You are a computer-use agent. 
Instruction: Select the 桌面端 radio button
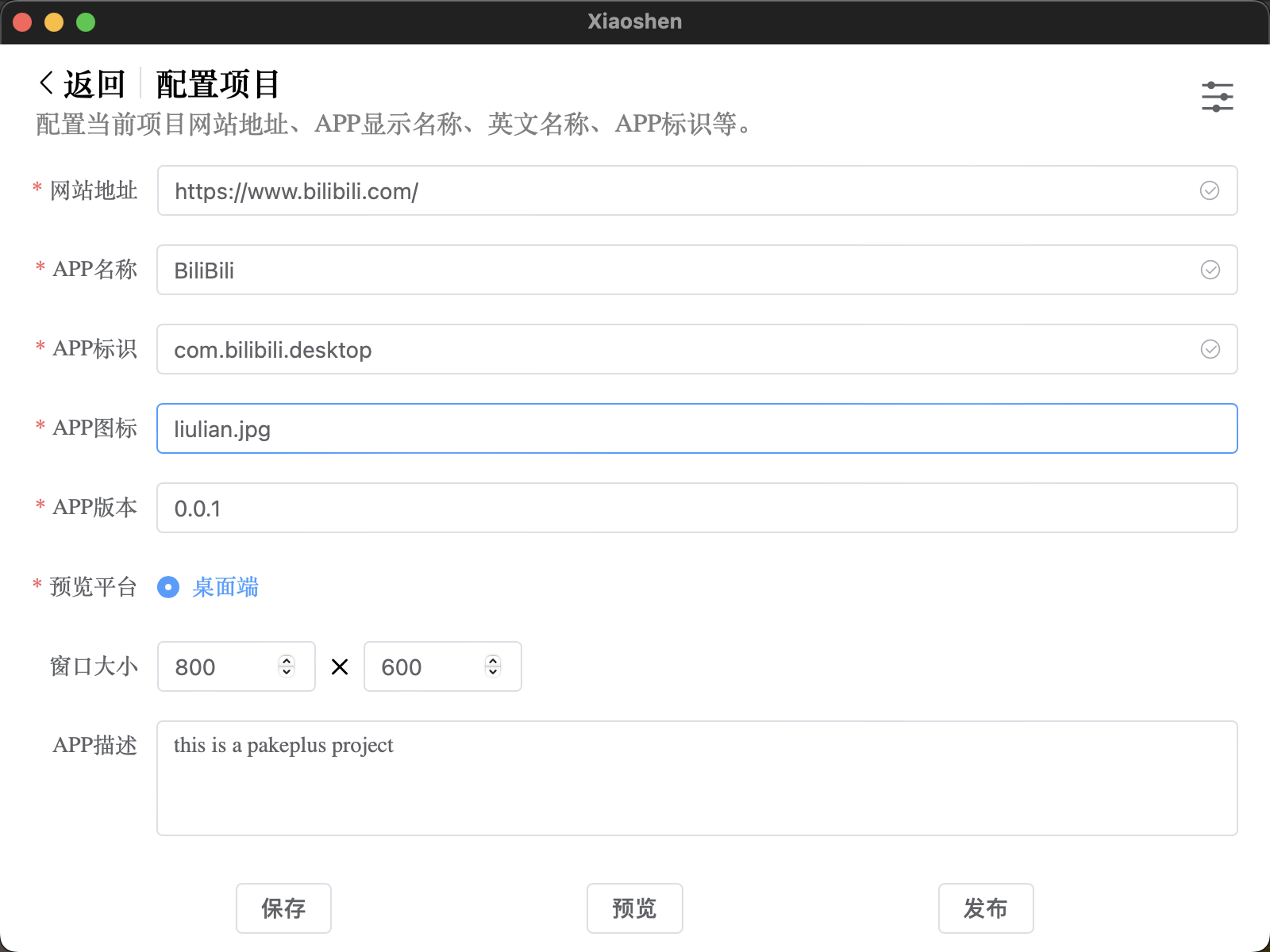[168, 587]
